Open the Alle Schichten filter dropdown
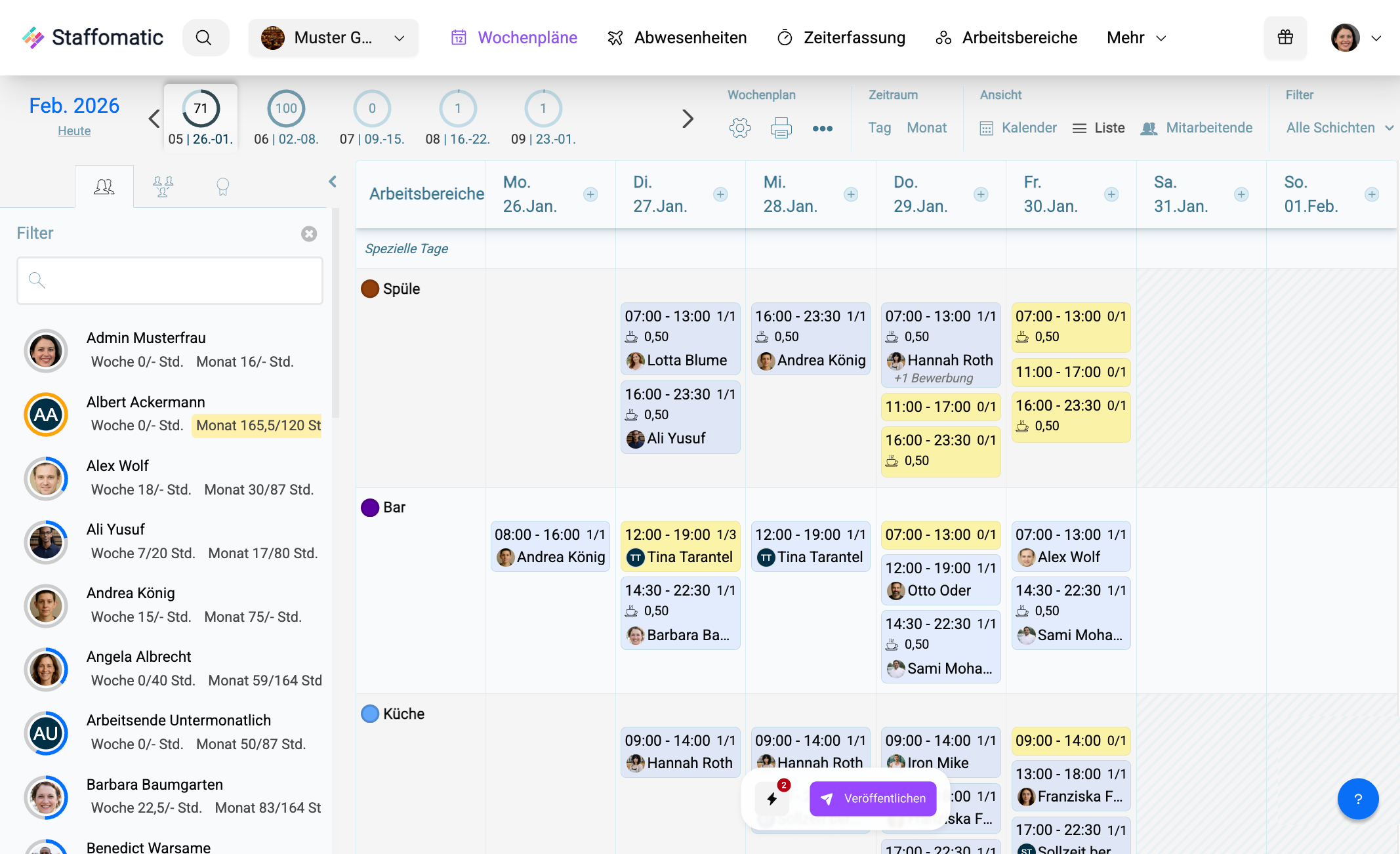 click(1338, 128)
